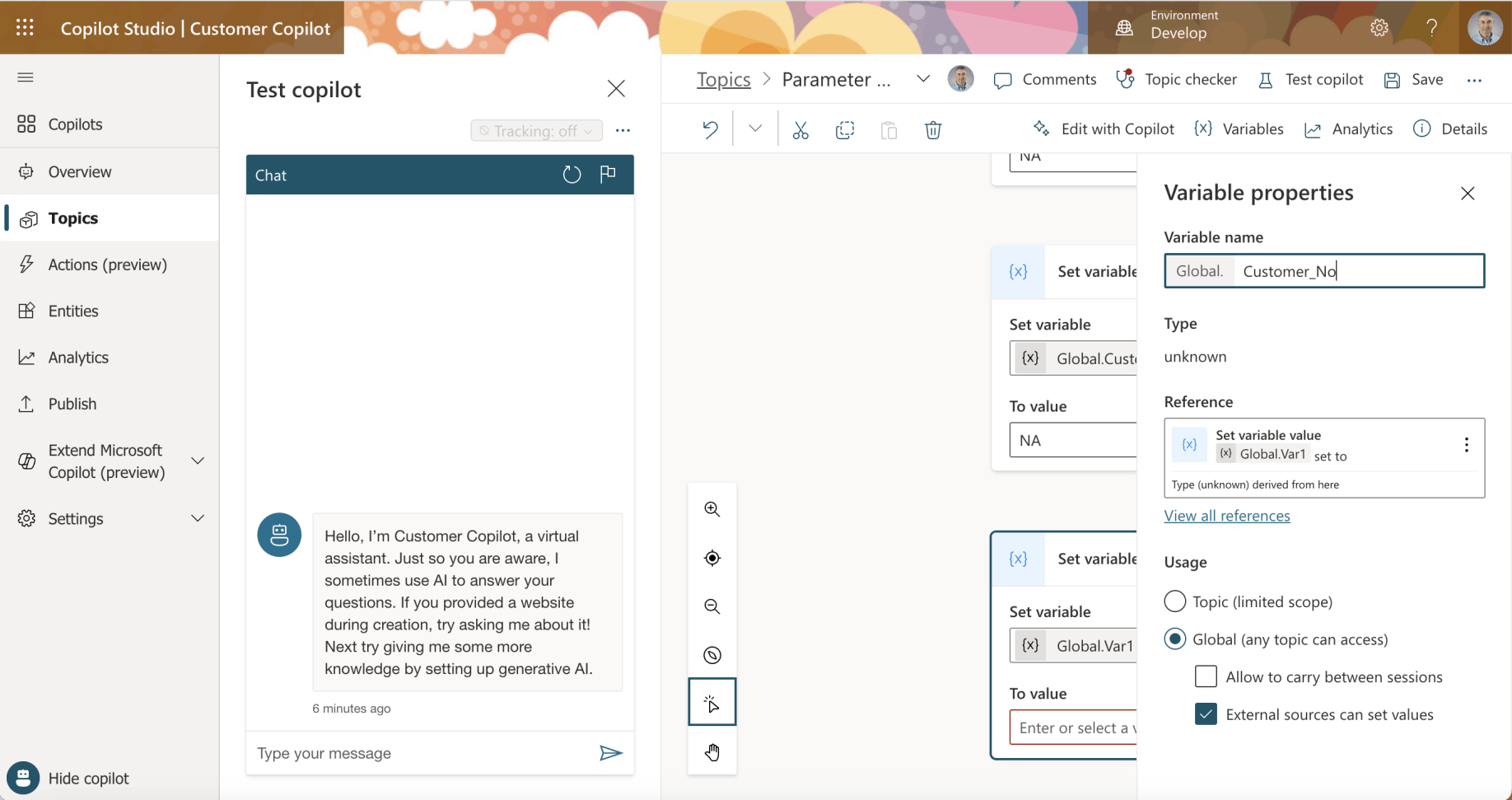Screen dimensions: 1512x800
Task: Select Topics in sidebar
Action: [110, 218]
